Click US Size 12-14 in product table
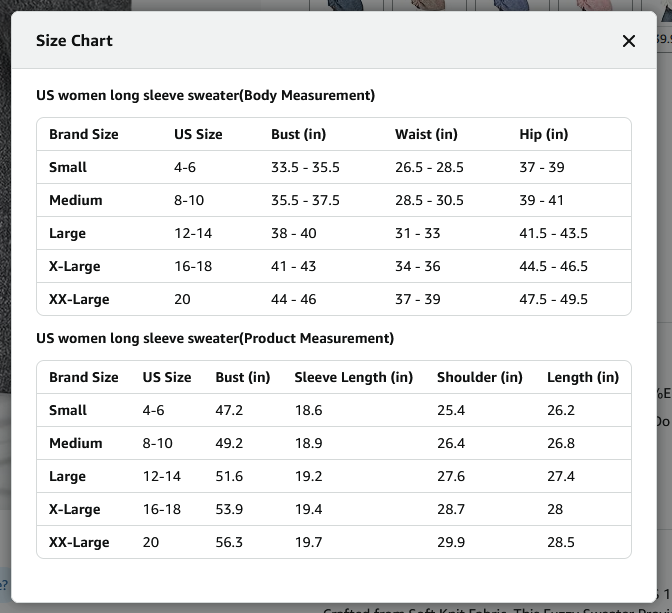 pyautogui.click(x=162, y=476)
